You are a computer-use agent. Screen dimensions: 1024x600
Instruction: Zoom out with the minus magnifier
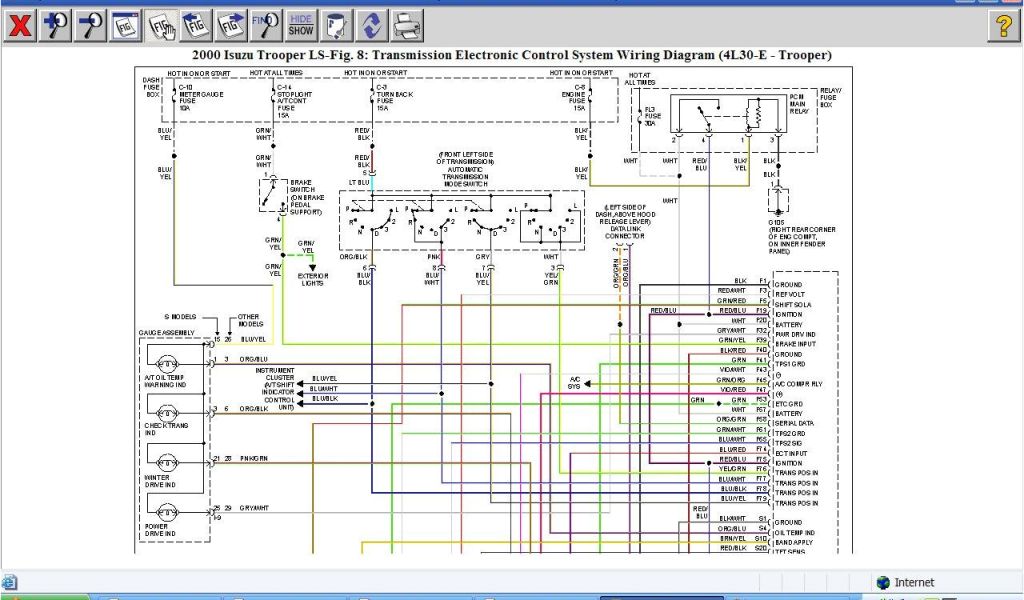91,25
